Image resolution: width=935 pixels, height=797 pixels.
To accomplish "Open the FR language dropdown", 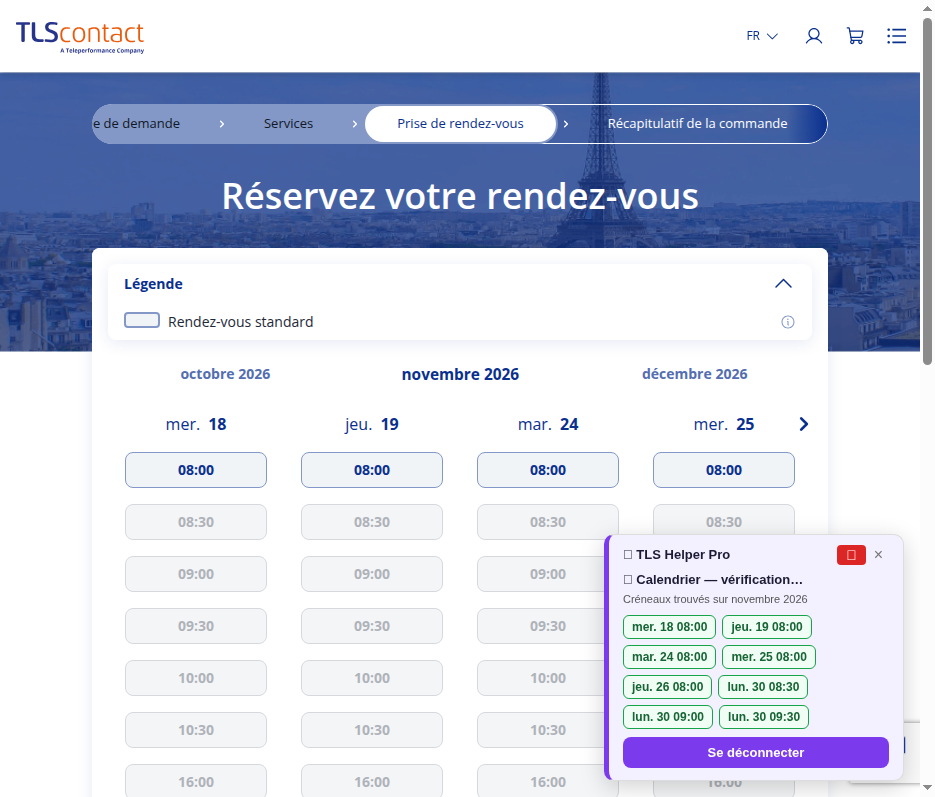I will 762,36.
